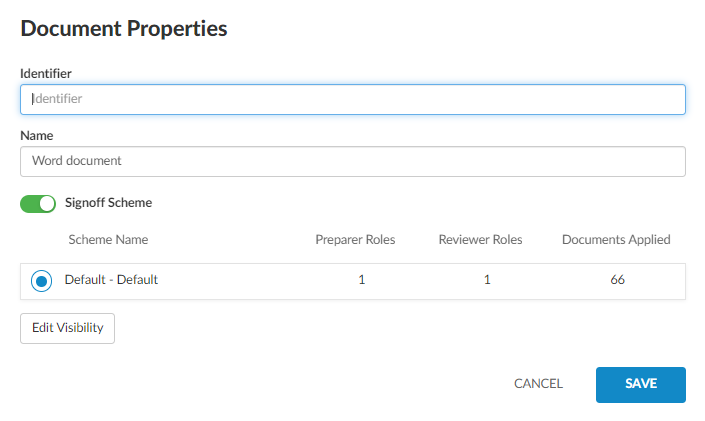Click the Identifier input field
This screenshot has height=421, width=705.
(352, 99)
